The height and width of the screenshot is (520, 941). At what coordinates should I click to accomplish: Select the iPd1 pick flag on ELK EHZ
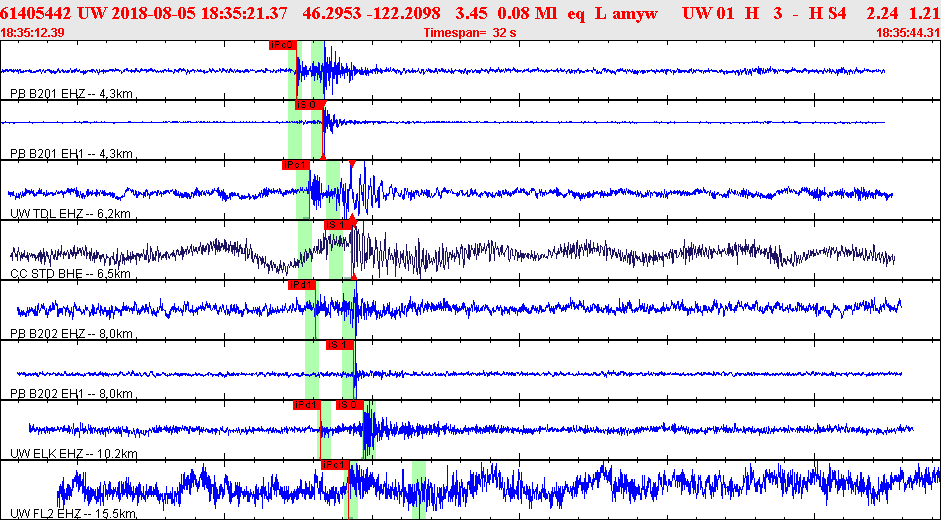306,405
